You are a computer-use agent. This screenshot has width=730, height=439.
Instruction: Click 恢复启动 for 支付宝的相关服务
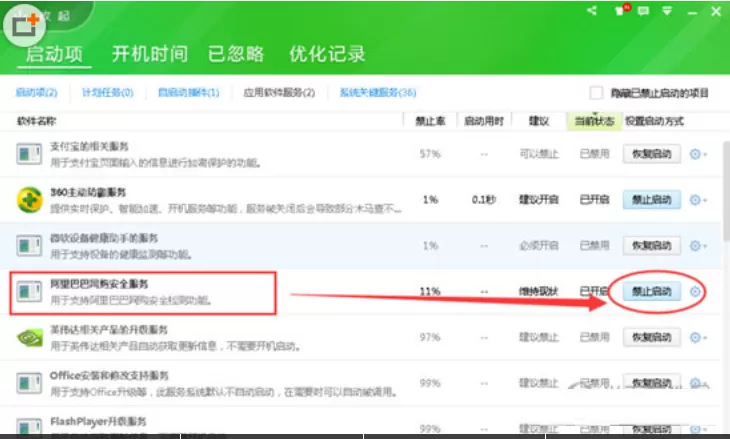(x=652, y=154)
